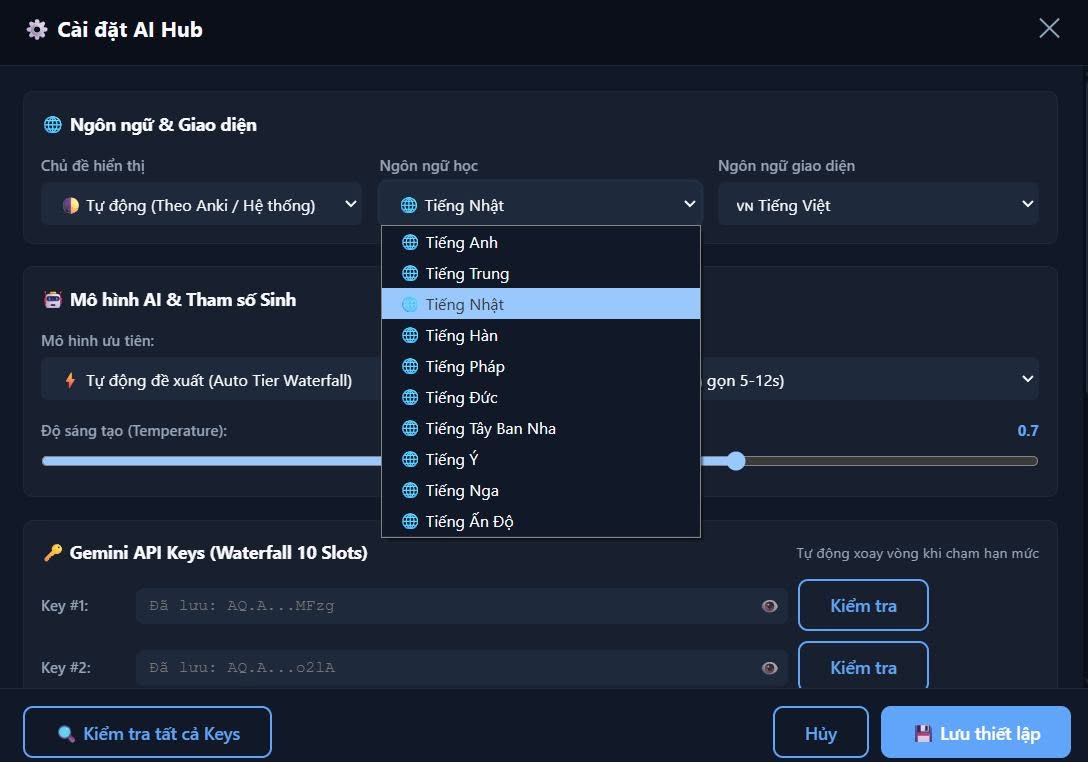Choose Tiếng Ý option
This screenshot has height=762, width=1088.
click(541, 459)
